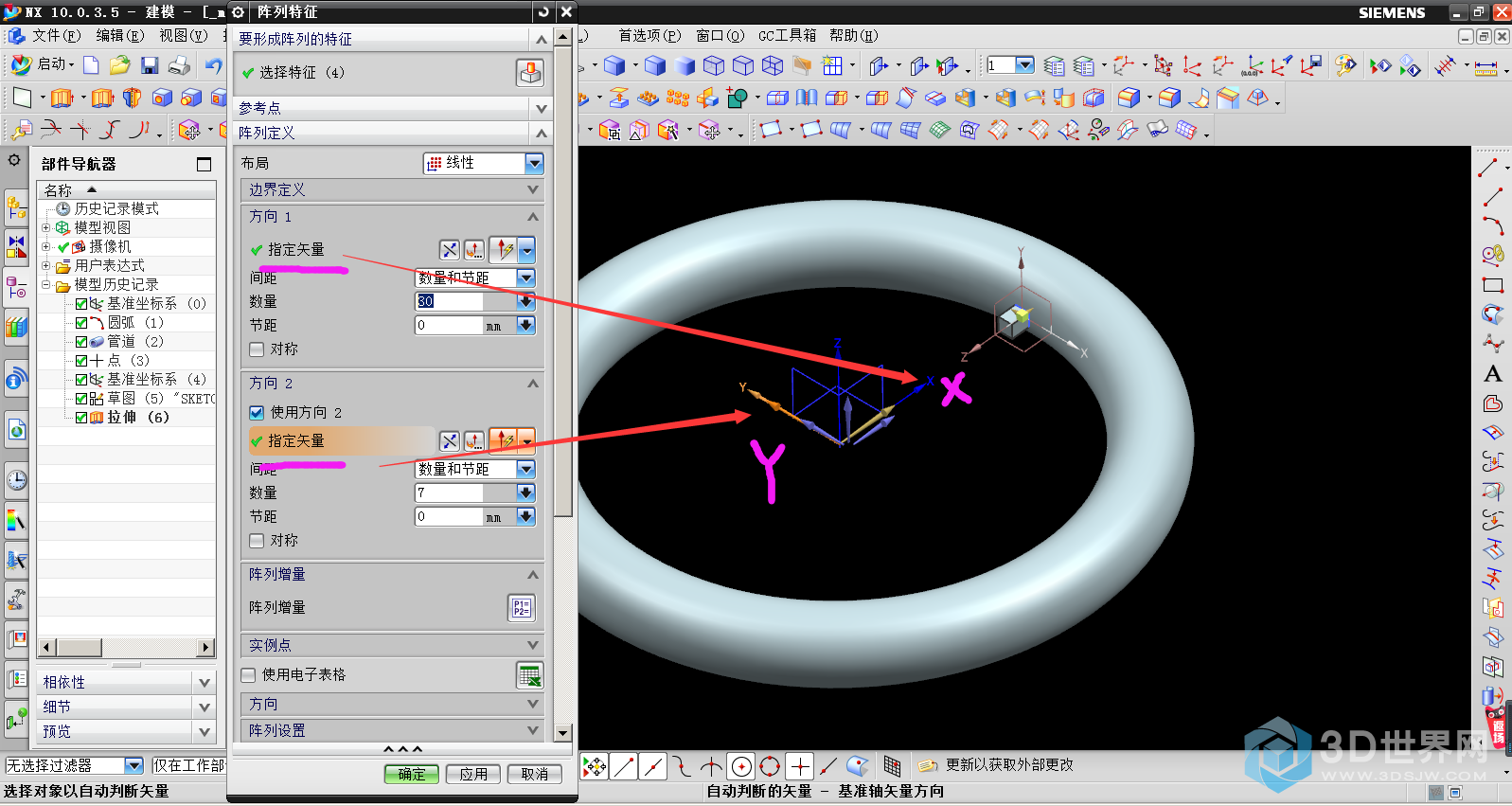Viewport: 1512px width, 806px height.
Task: Click the New file icon
Action: tap(91, 64)
